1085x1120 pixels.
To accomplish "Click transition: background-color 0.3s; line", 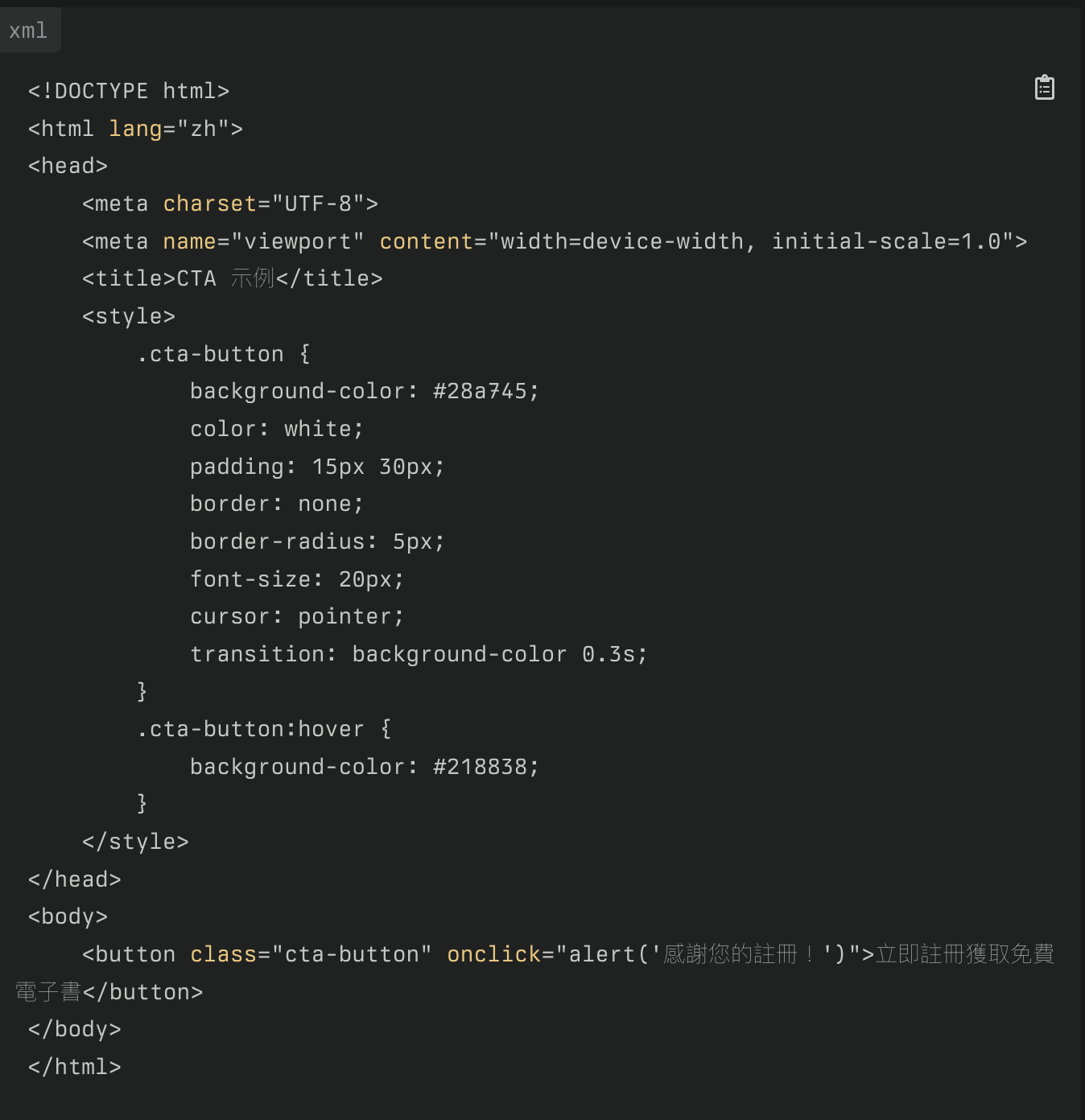I will pyautogui.click(x=419, y=654).
